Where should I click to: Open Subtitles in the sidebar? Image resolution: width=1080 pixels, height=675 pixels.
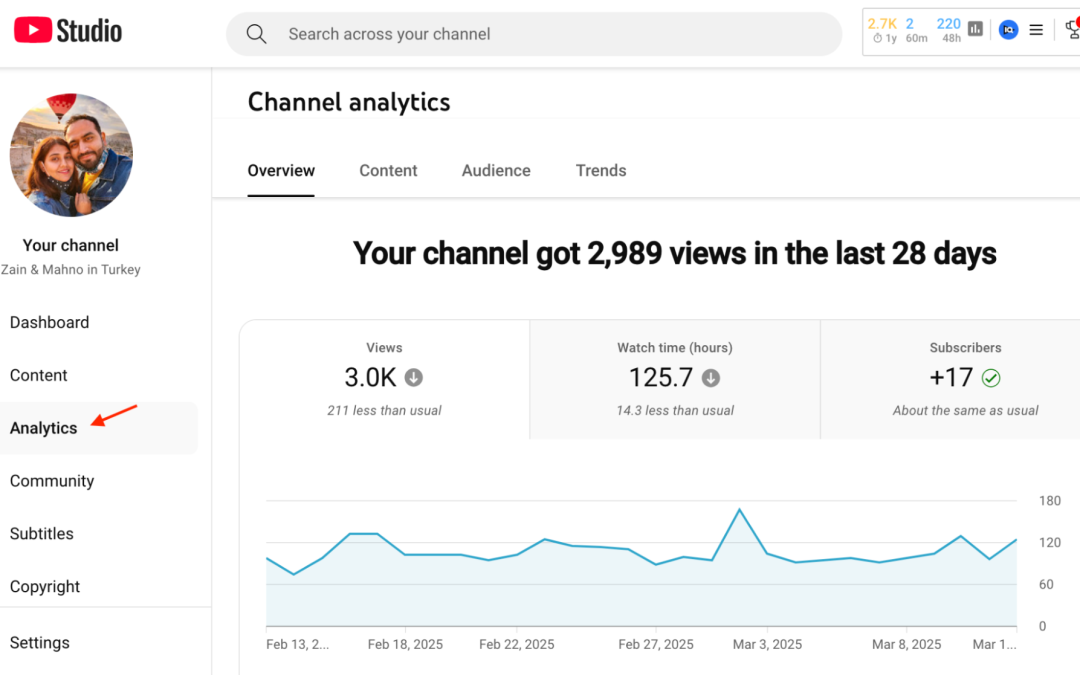42,534
